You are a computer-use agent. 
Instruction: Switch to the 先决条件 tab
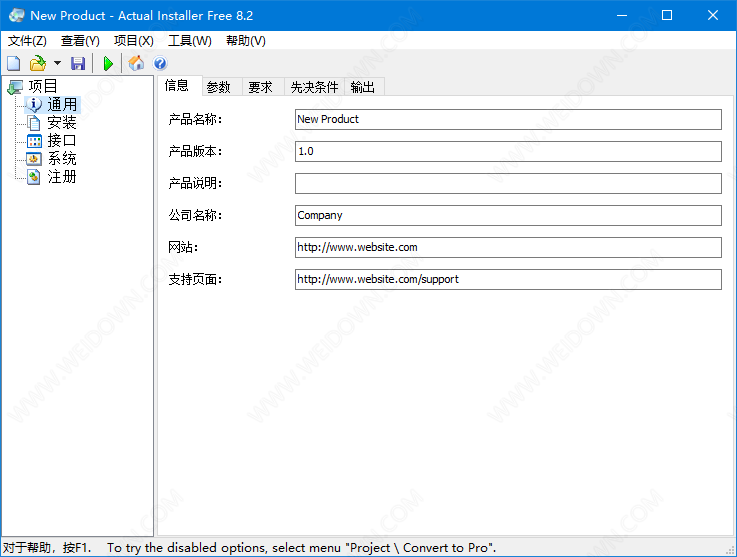point(314,87)
